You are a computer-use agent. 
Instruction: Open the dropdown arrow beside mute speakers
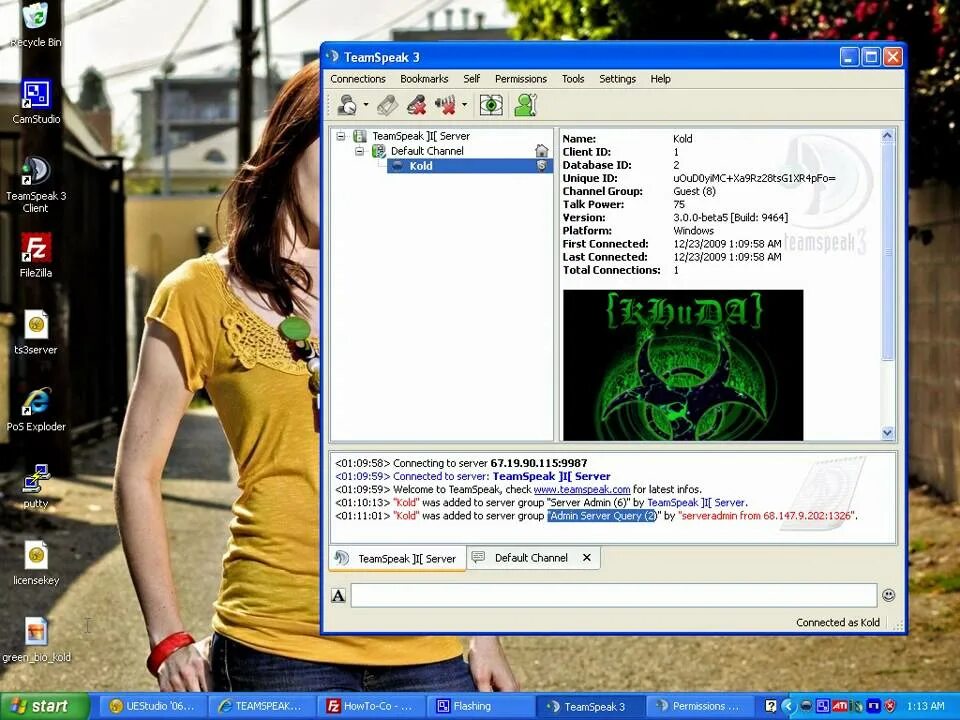click(x=465, y=105)
